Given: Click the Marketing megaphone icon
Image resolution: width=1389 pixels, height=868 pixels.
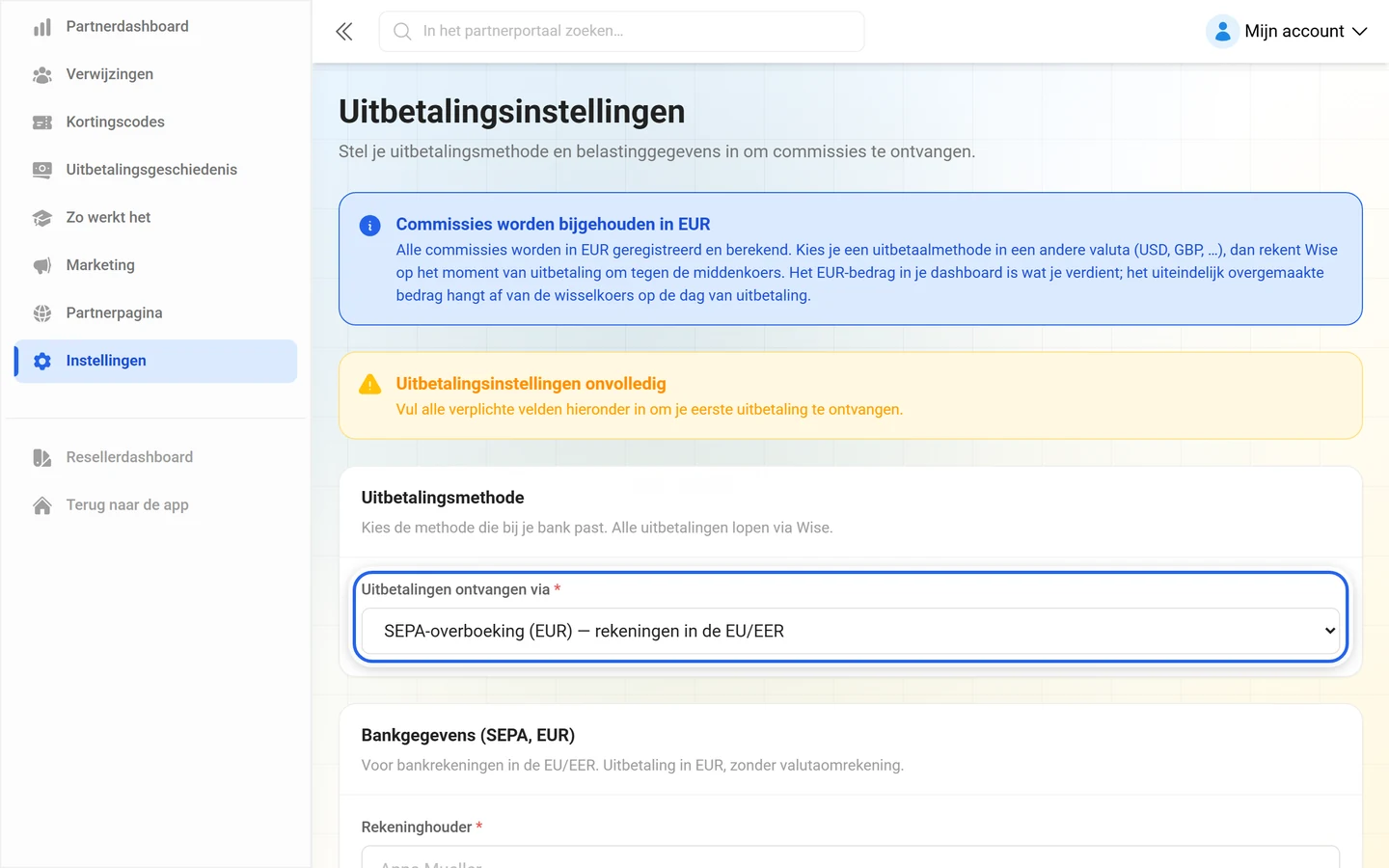Looking at the screenshot, I should [42, 265].
